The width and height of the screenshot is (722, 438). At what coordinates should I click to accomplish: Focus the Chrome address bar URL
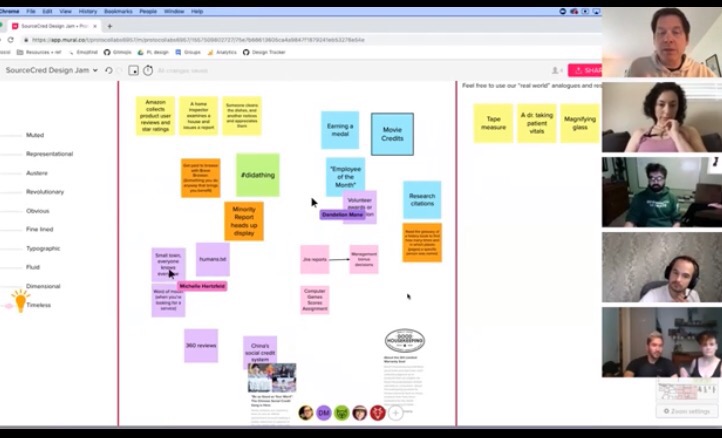click(198, 40)
